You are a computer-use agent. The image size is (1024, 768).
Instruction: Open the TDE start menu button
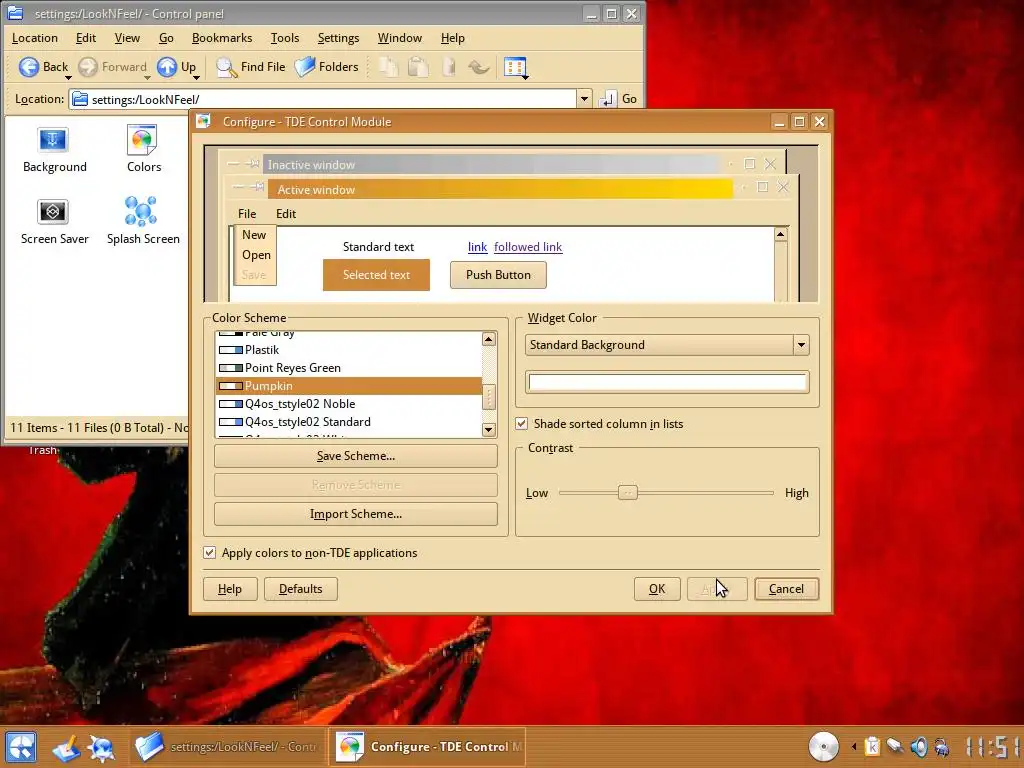coord(21,747)
